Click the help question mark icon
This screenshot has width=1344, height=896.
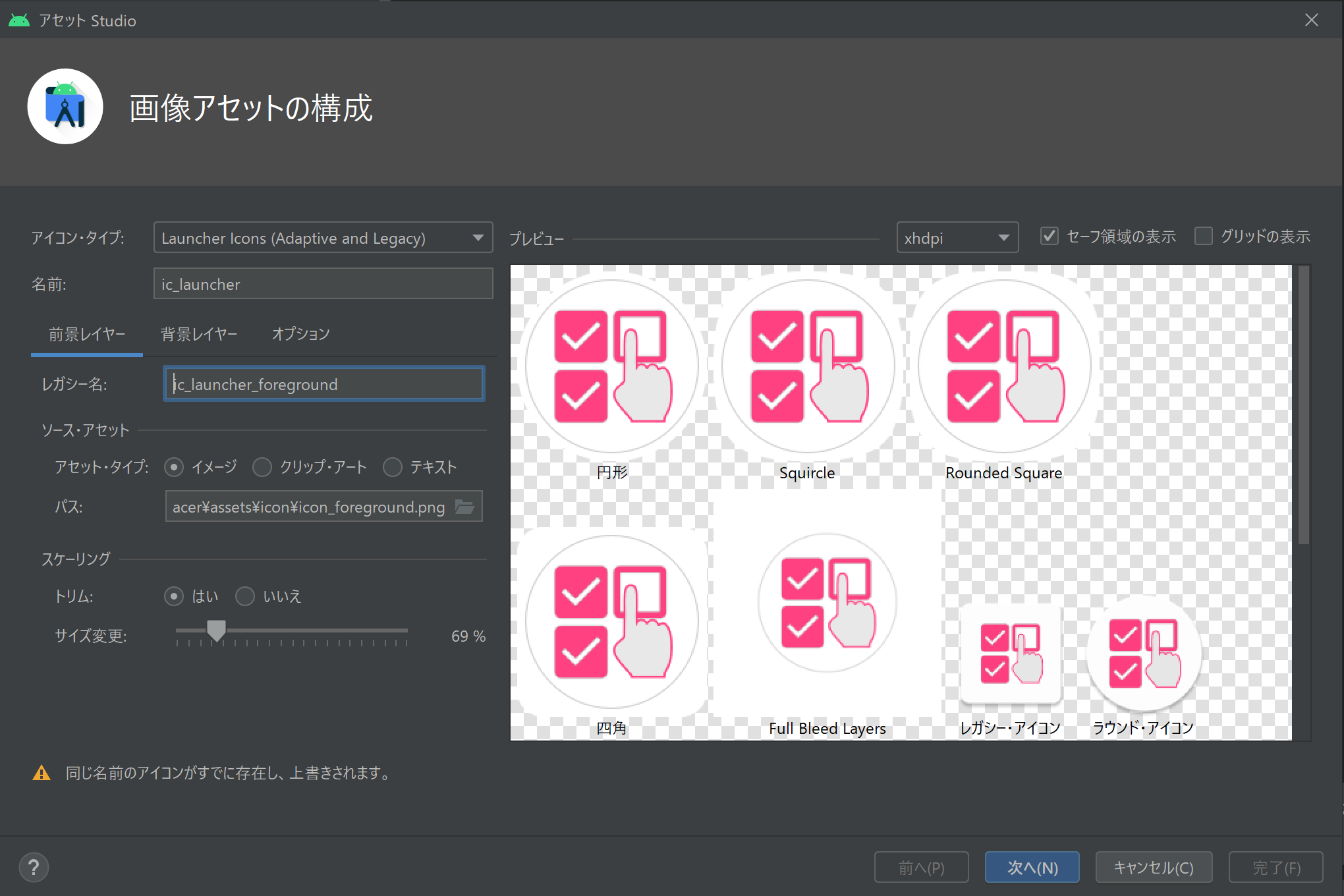click(x=34, y=867)
